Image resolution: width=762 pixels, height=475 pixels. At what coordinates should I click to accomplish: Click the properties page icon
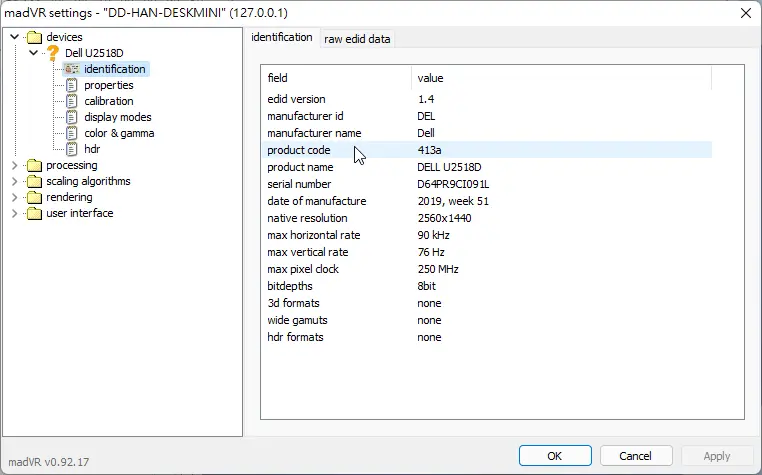click(x=72, y=85)
